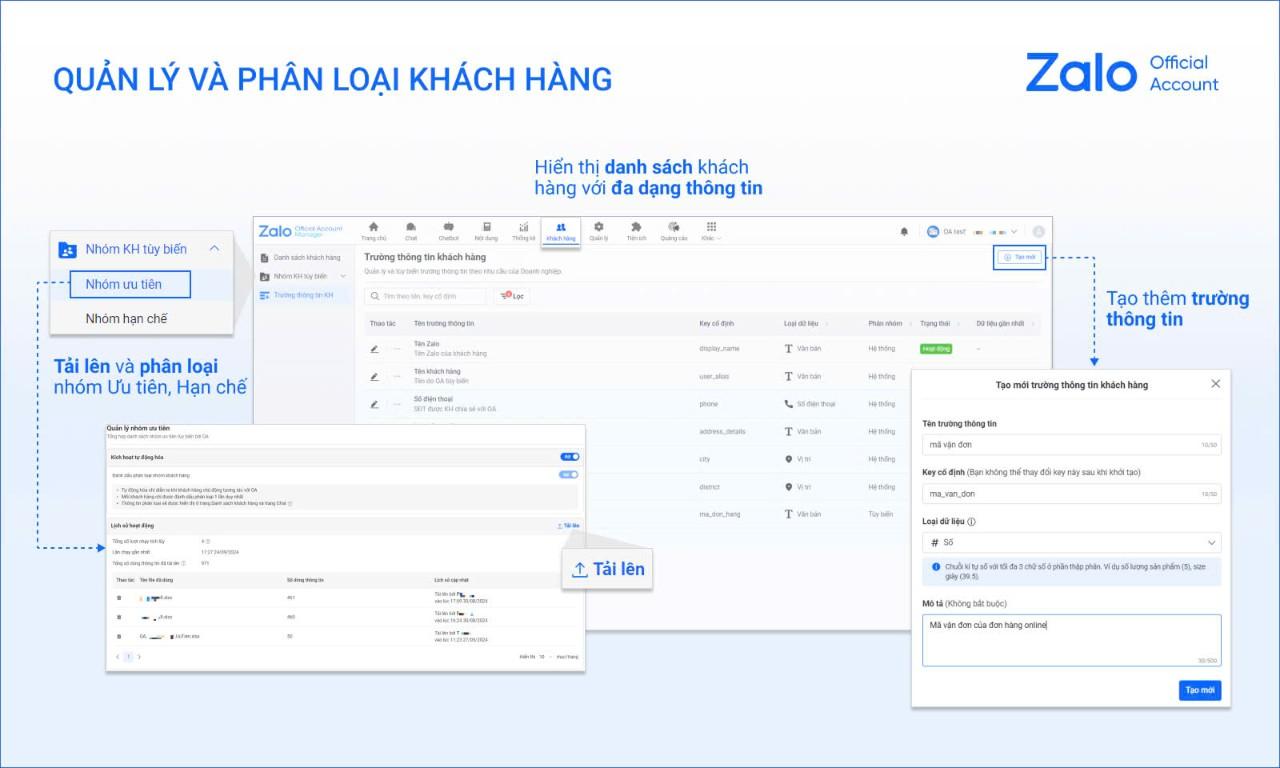Go to next page arrow in pagination
This screenshot has height=768, width=1280.
[139, 657]
